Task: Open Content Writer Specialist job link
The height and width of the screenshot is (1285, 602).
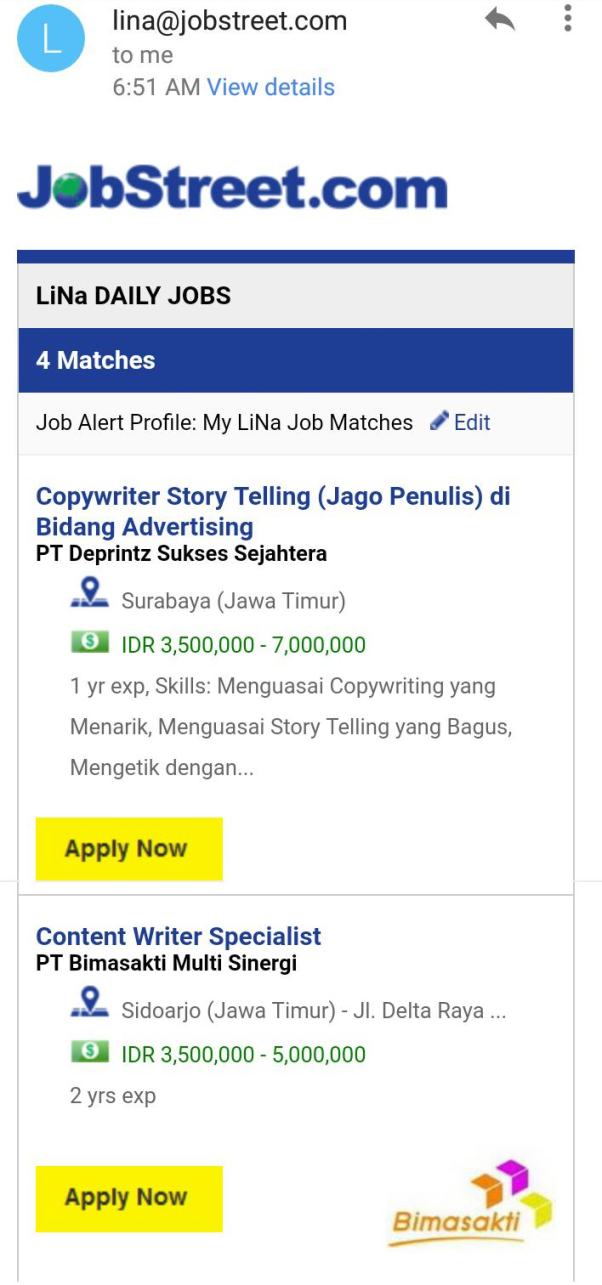Action: pos(178,936)
